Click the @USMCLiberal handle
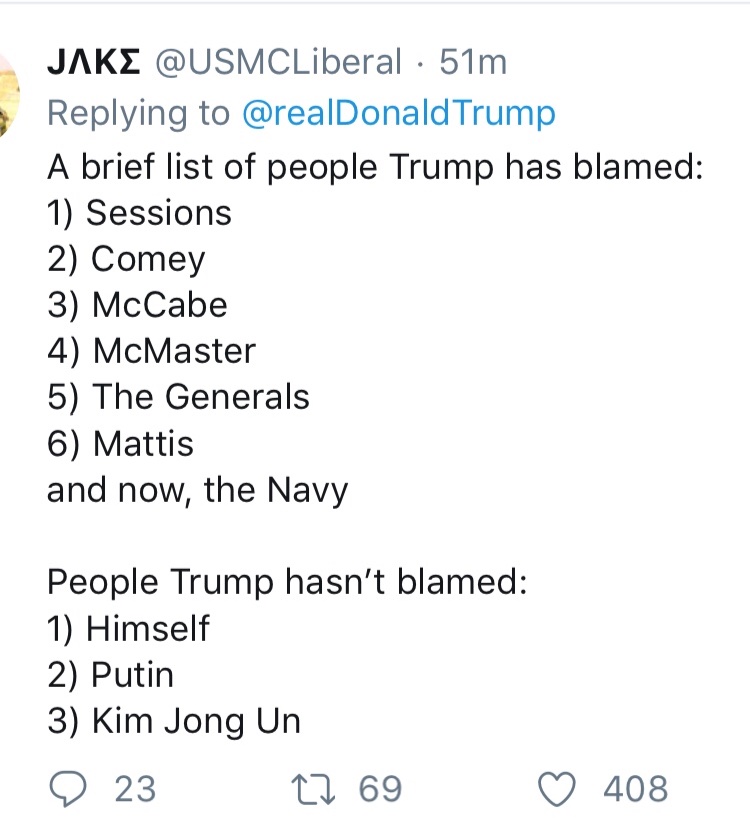Viewport: 750px width, 825px height. click(277, 63)
